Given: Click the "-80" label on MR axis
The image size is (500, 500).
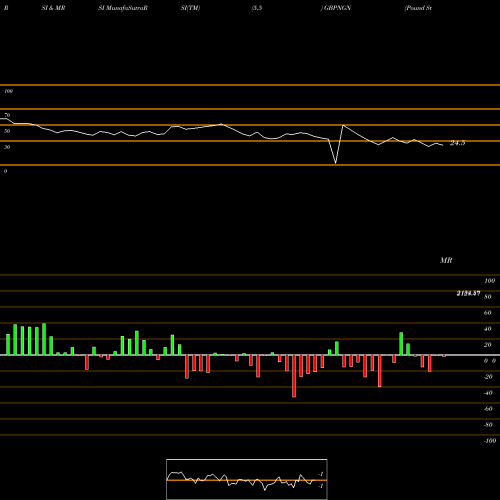Looking at the screenshot, I should pyautogui.click(x=488, y=425).
